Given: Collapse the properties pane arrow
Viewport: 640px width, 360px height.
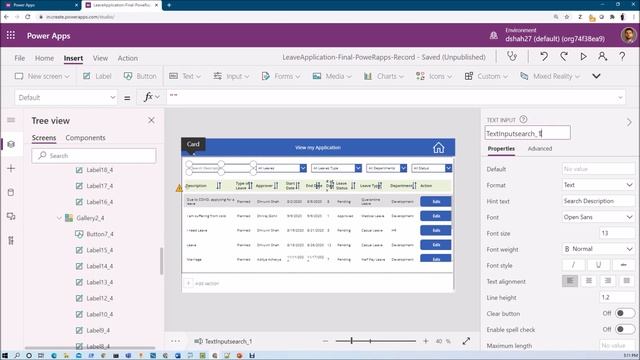Looking at the screenshot, I should [x=629, y=122].
